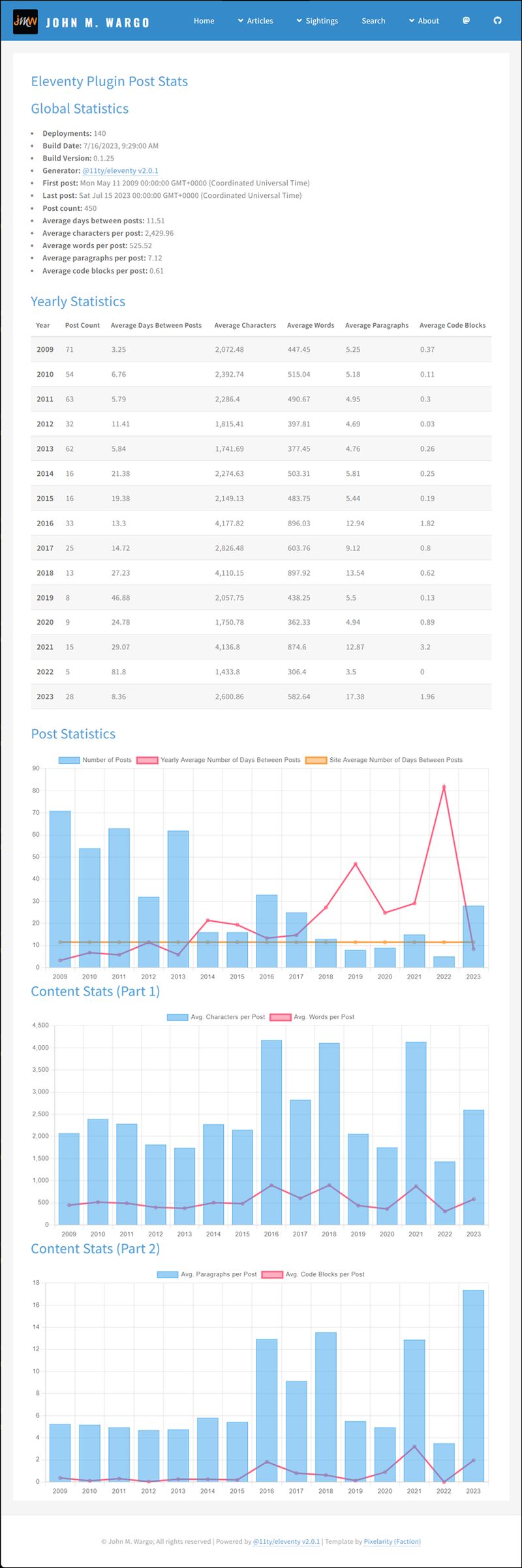The height and width of the screenshot is (1568, 522).
Task: Click the 2016 bar in Content Stats Part 1
Action: 271,1133
